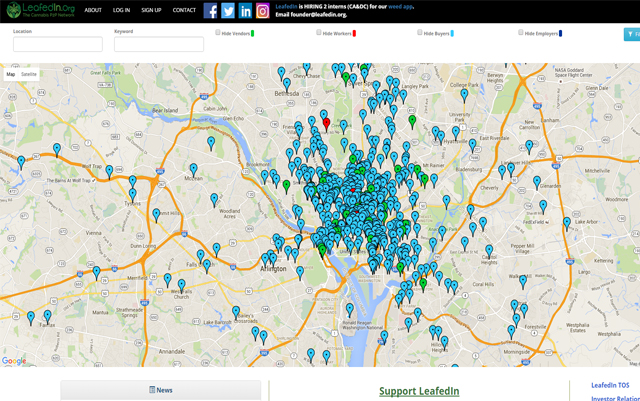The width and height of the screenshot is (640, 401).
Task: Open the LeafedIn TOS link
Action: point(610,385)
